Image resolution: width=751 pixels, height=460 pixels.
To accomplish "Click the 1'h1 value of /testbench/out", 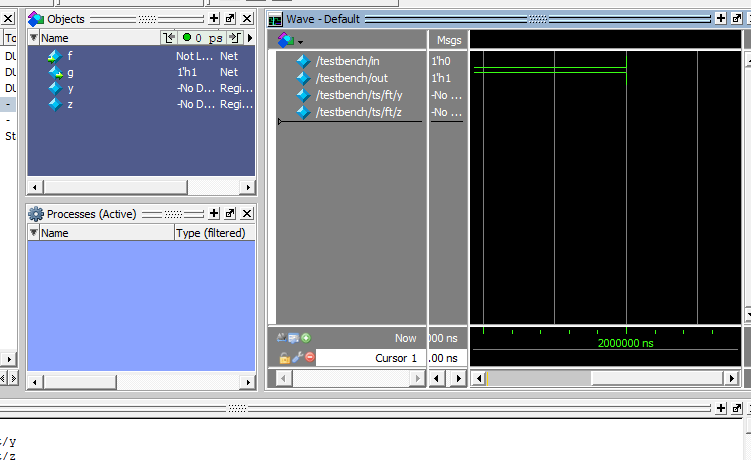I will coord(441,78).
